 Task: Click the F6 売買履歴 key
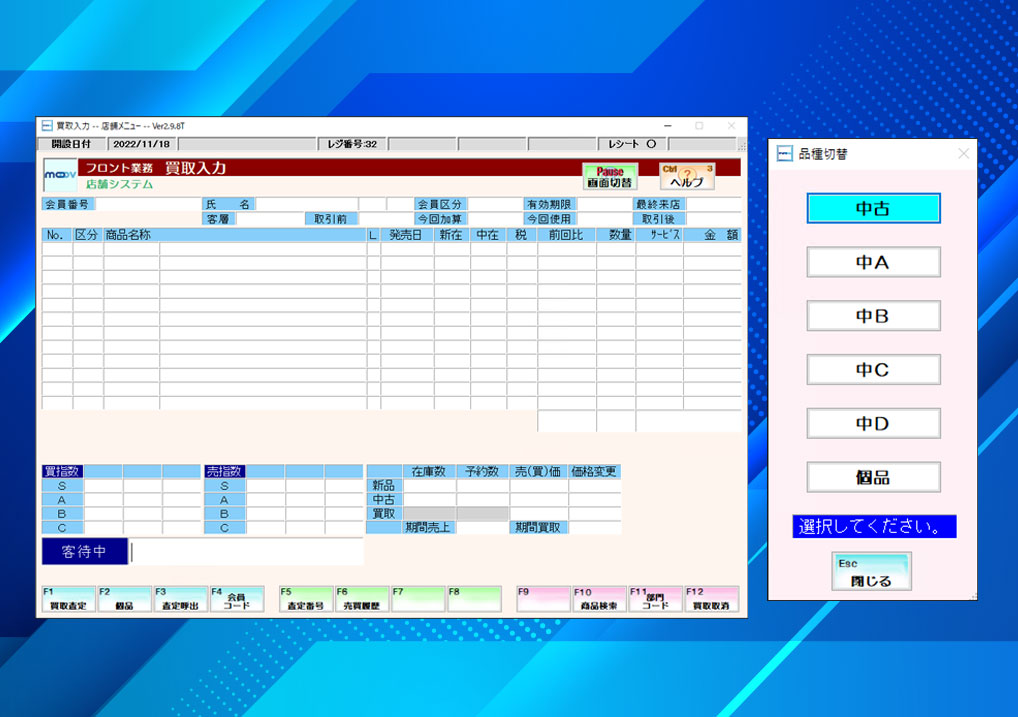click(362, 599)
